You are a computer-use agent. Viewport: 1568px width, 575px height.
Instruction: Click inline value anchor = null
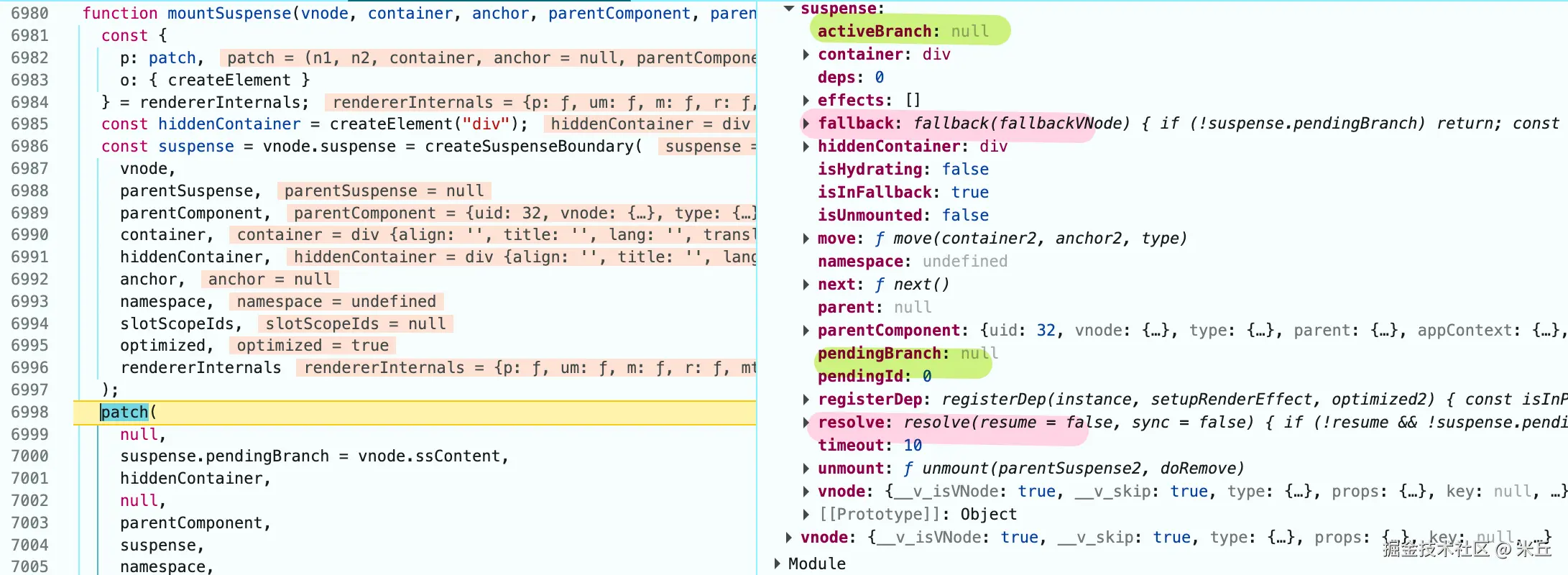[270, 279]
